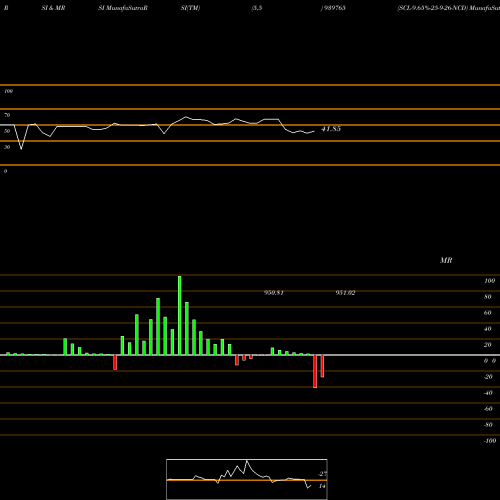
Task: Click the right axis label -60
Action: 488,409
